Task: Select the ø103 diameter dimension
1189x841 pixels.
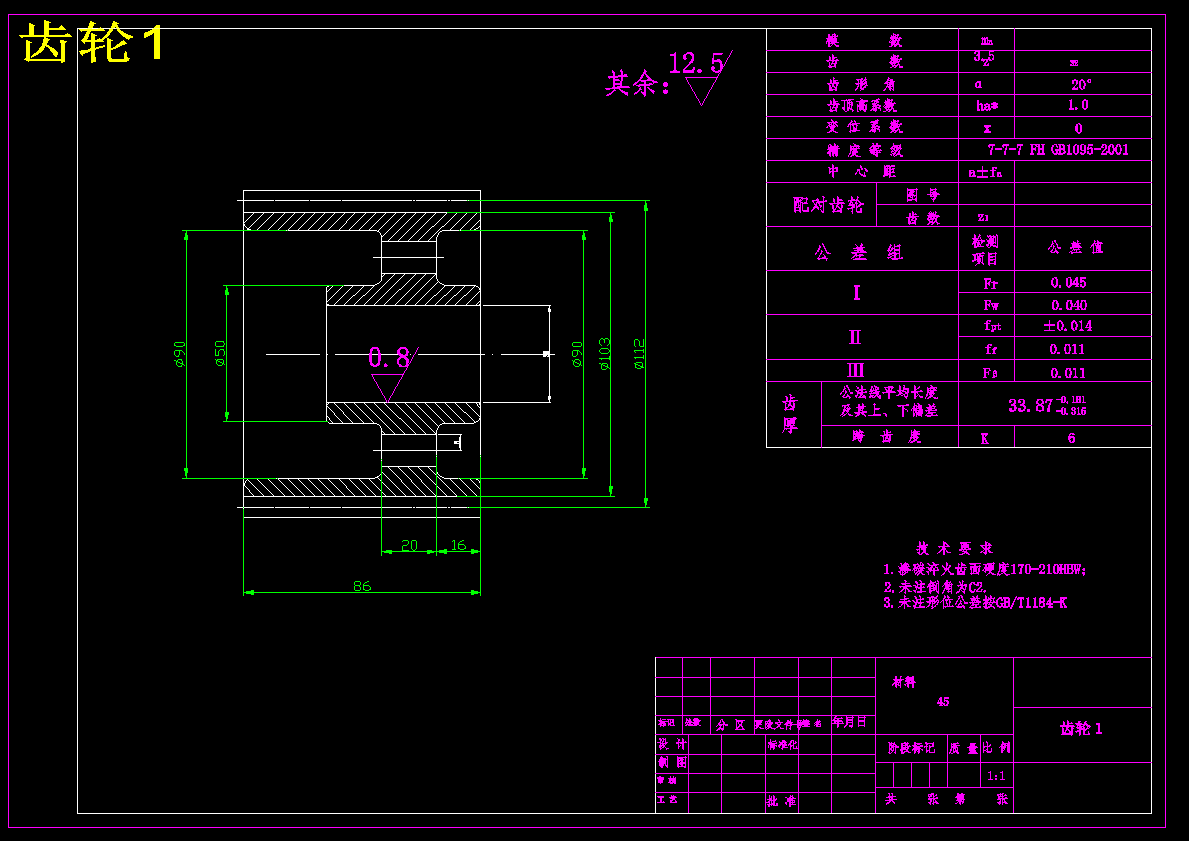Action: click(604, 354)
